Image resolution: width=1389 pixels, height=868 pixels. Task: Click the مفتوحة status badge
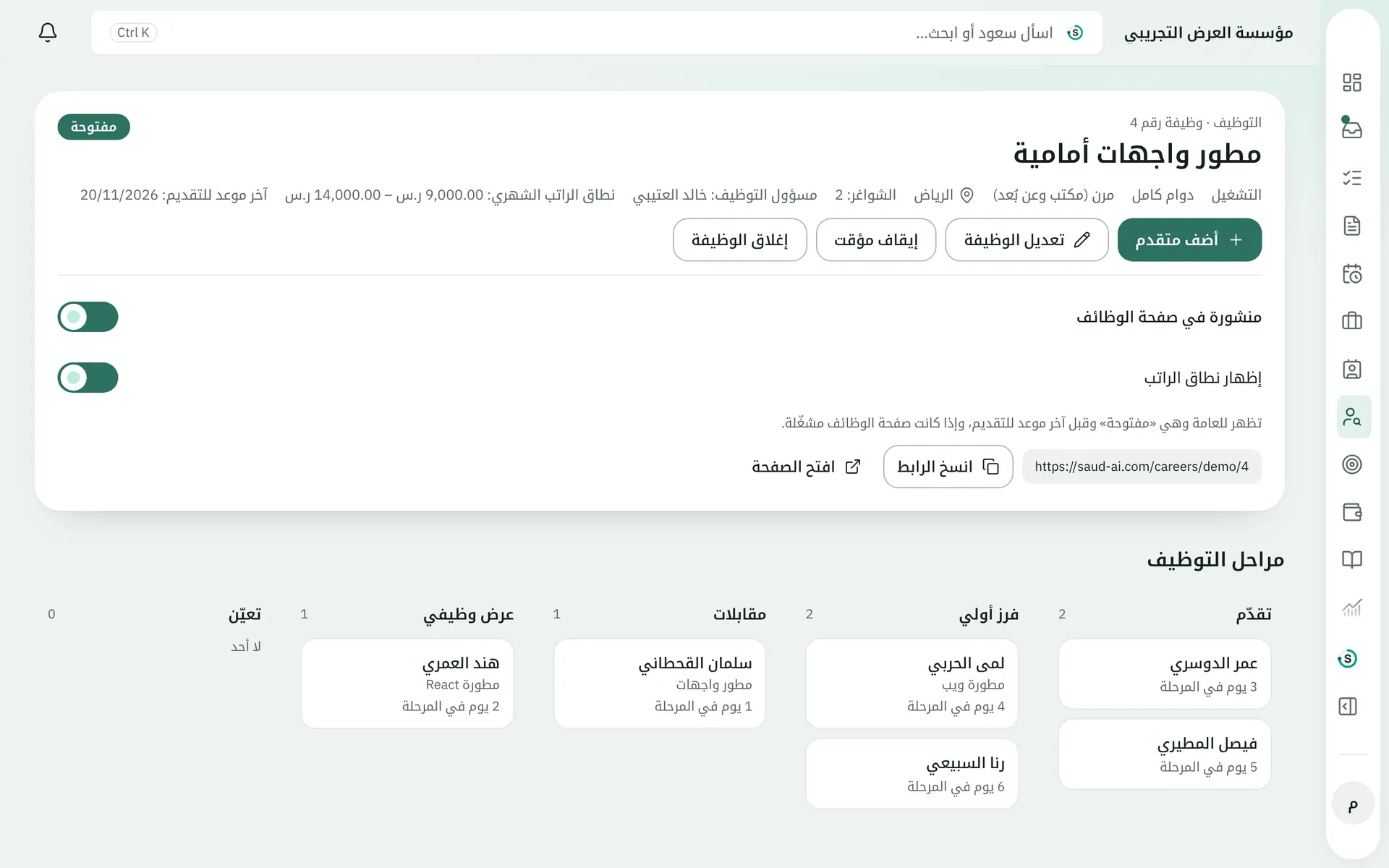tap(94, 127)
